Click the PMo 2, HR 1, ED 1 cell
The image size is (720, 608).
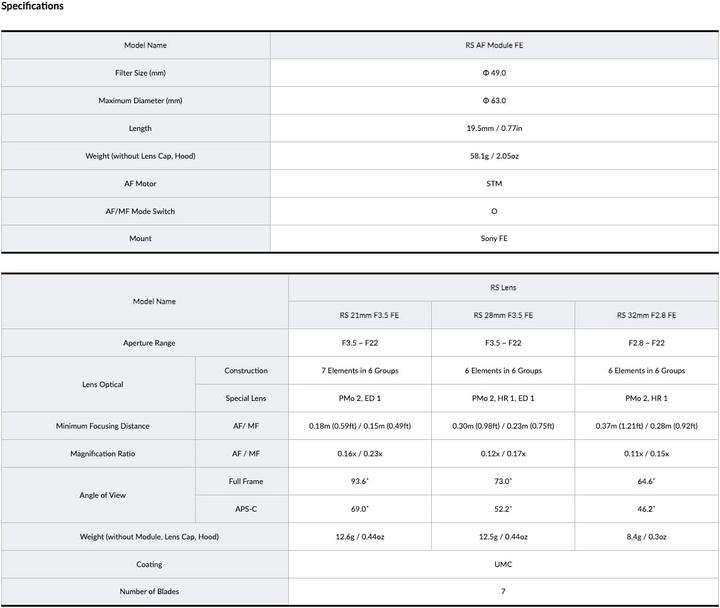(503, 398)
